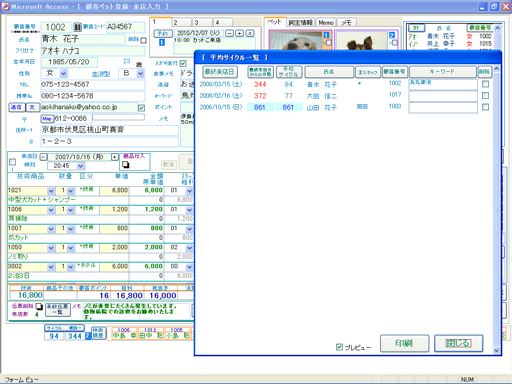Image resolution: width=512 pixels, height=384 pixels.
Task: Click the customer number lookup icon beside 1002
Action: point(77,27)
